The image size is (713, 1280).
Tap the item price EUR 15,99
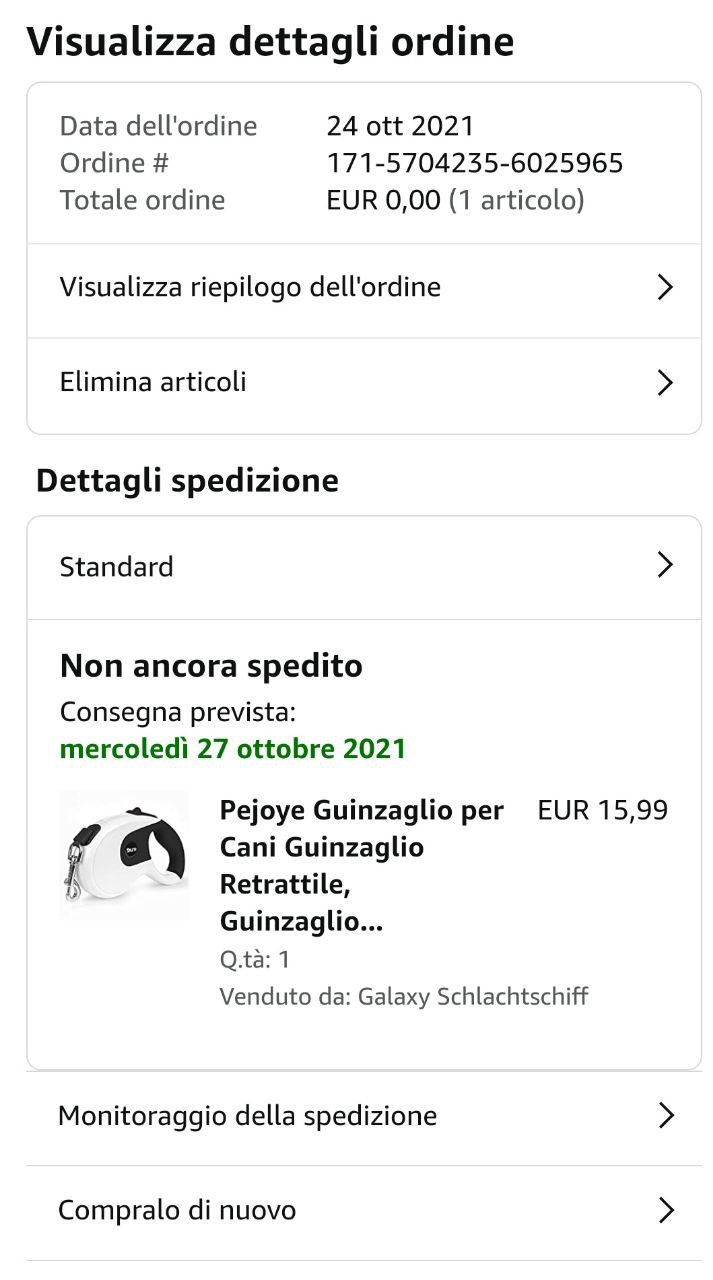(x=602, y=810)
